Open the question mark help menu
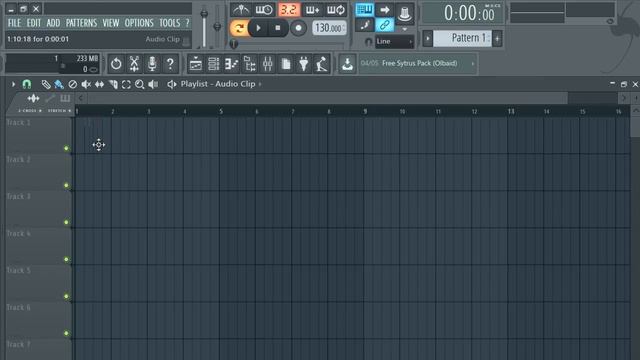Viewport: 640px width, 360px height. [x=187, y=23]
